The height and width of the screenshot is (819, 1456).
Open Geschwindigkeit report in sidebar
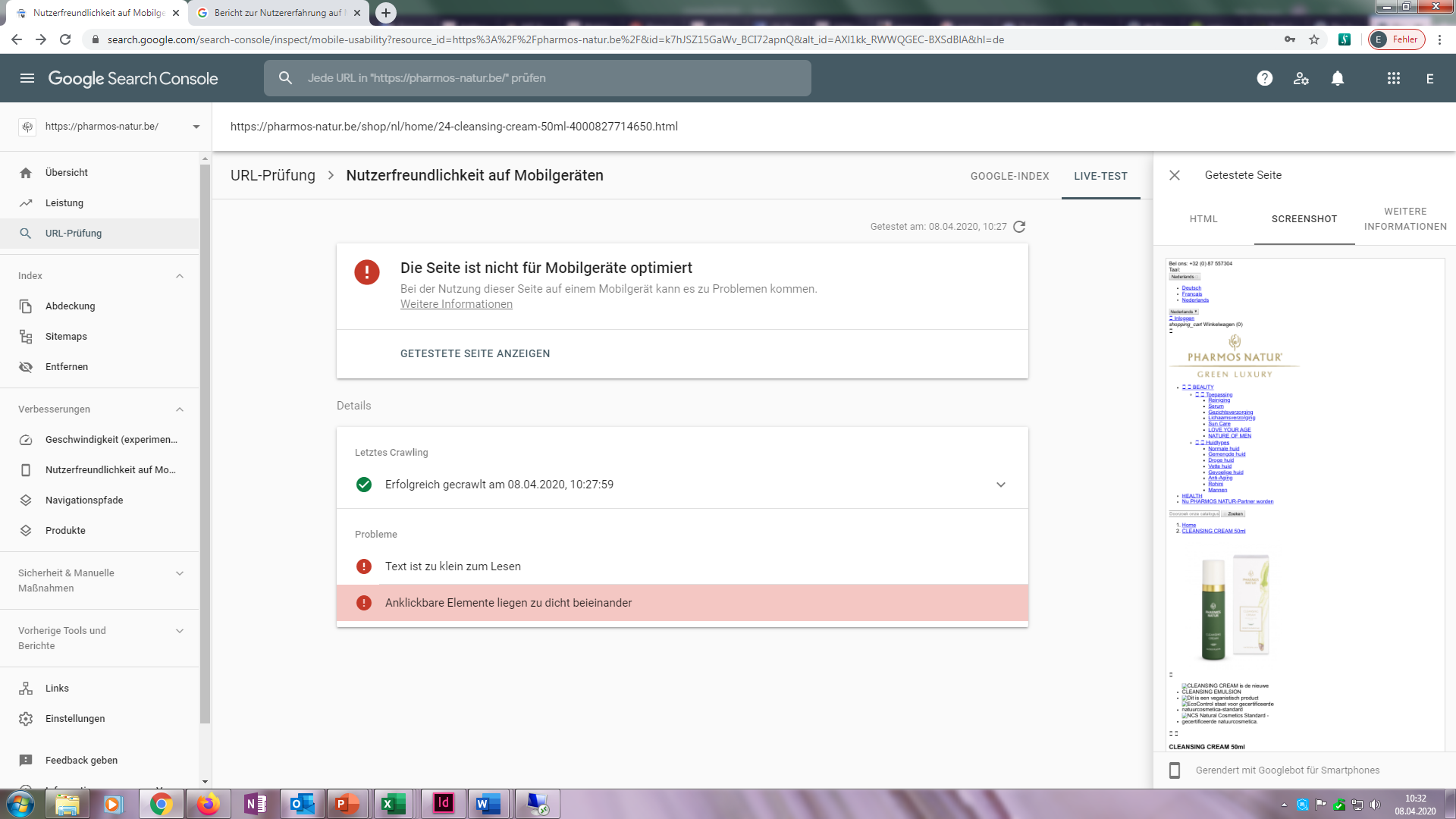pyautogui.click(x=111, y=440)
